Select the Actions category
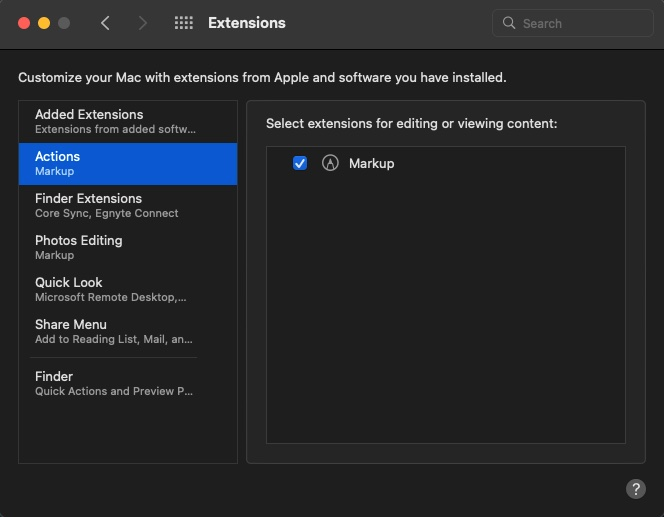 click(x=128, y=163)
